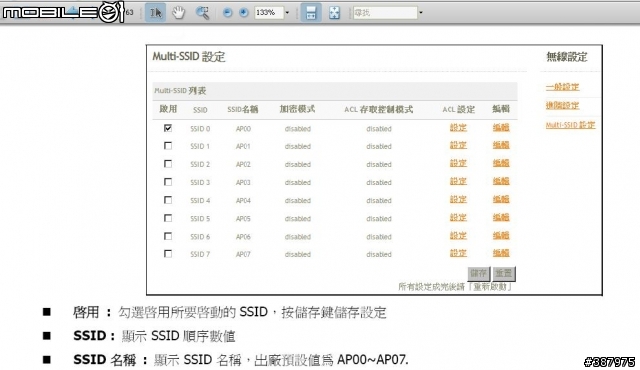This screenshot has height=370, width=640.
Task: Click the ACL 存取控制模式 column header
Action: pos(378,109)
